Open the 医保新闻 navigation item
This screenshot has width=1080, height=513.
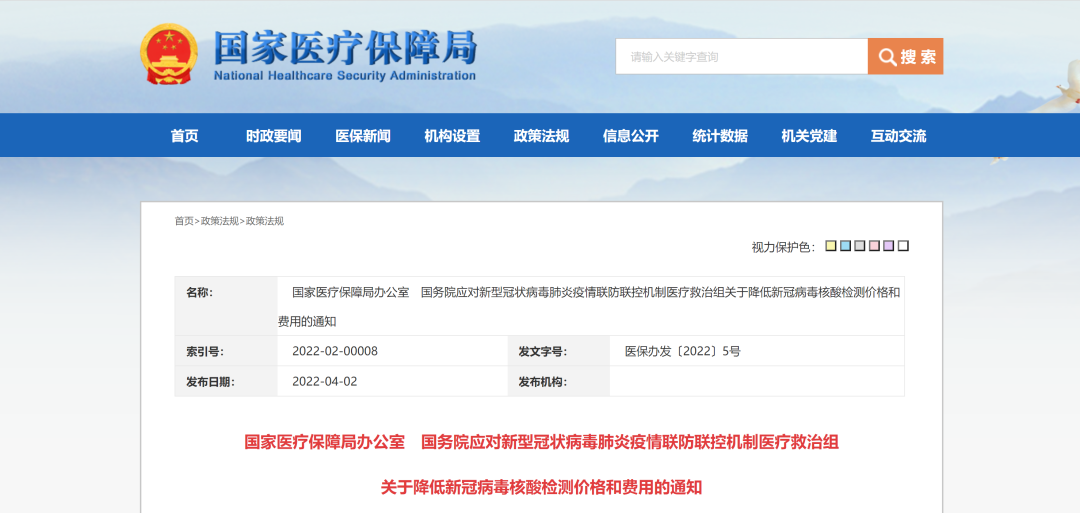click(x=363, y=136)
